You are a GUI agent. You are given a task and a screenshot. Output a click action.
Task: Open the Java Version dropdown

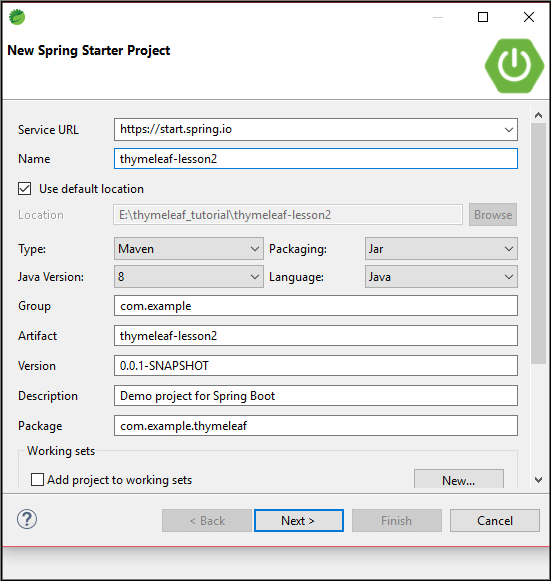189,276
